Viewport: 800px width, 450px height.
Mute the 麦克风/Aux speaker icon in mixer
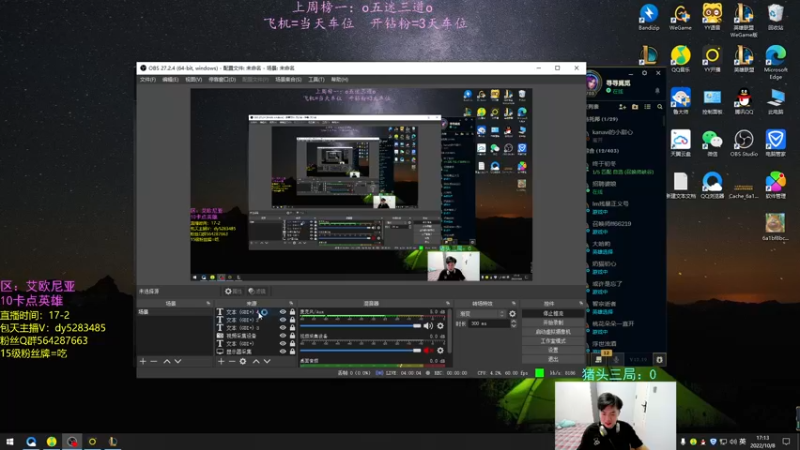(x=428, y=326)
